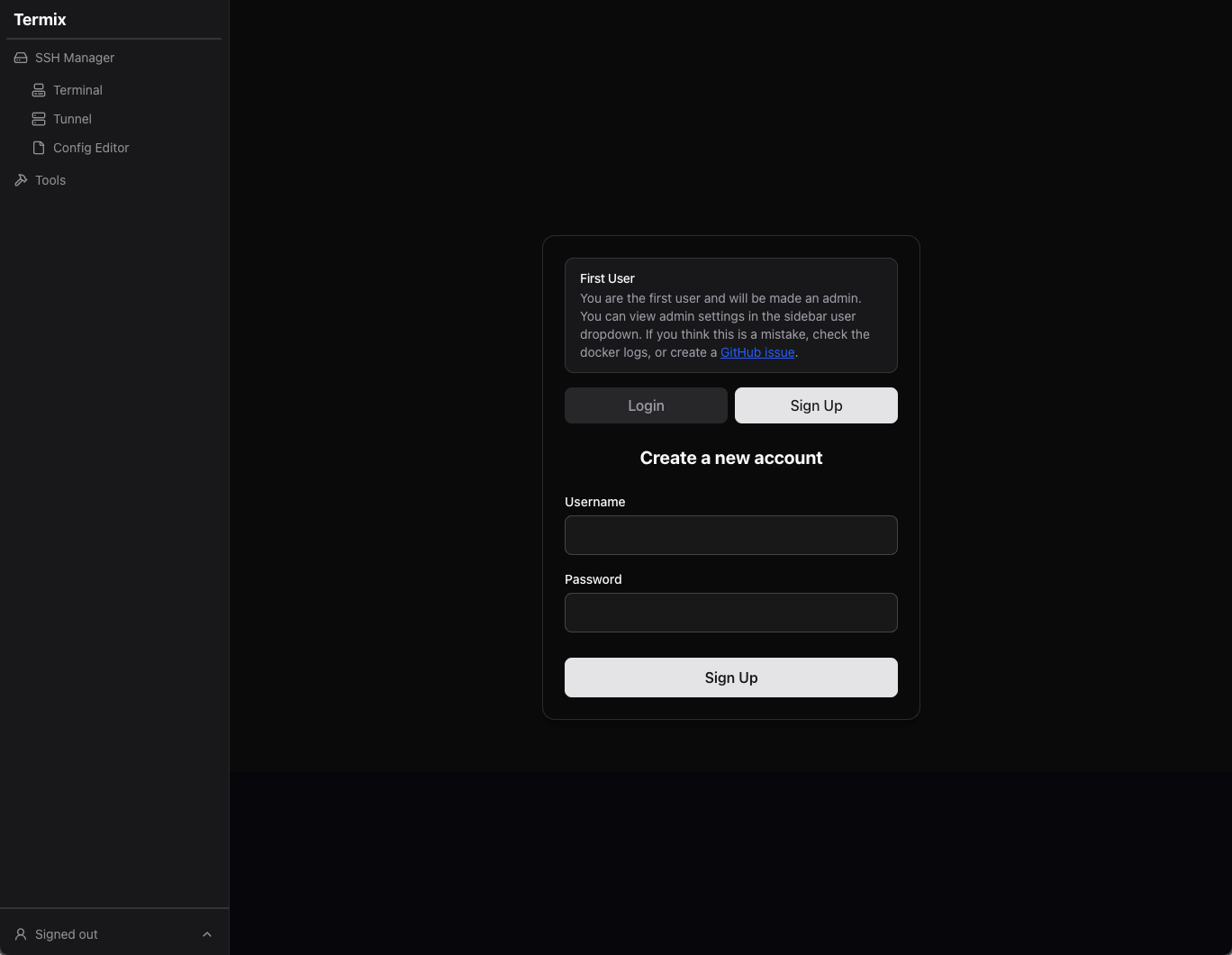The width and height of the screenshot is (1232, 955).
Task: Click the Username field label
Action: tap(594, 502)
